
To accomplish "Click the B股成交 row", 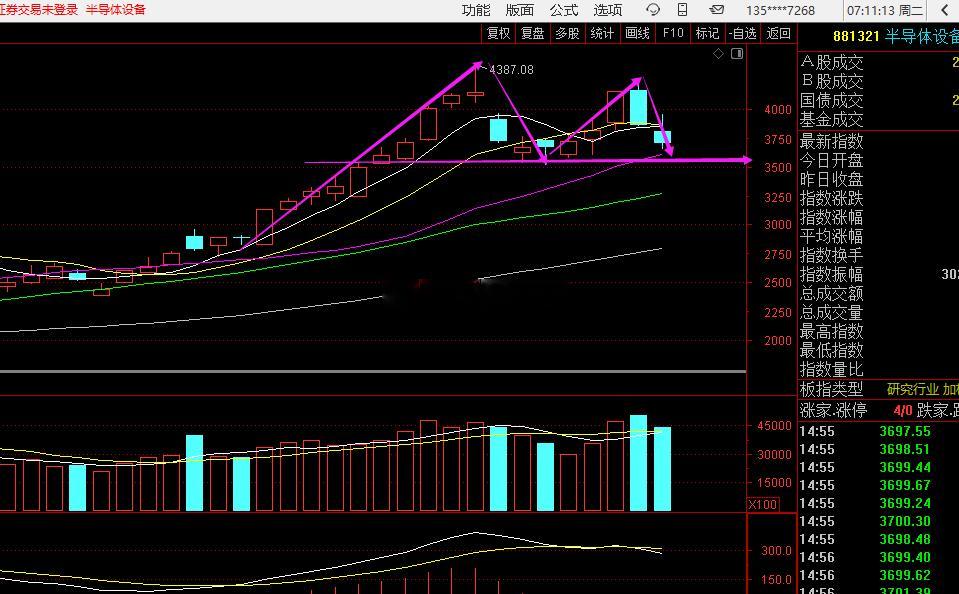I will click(878, 81).
